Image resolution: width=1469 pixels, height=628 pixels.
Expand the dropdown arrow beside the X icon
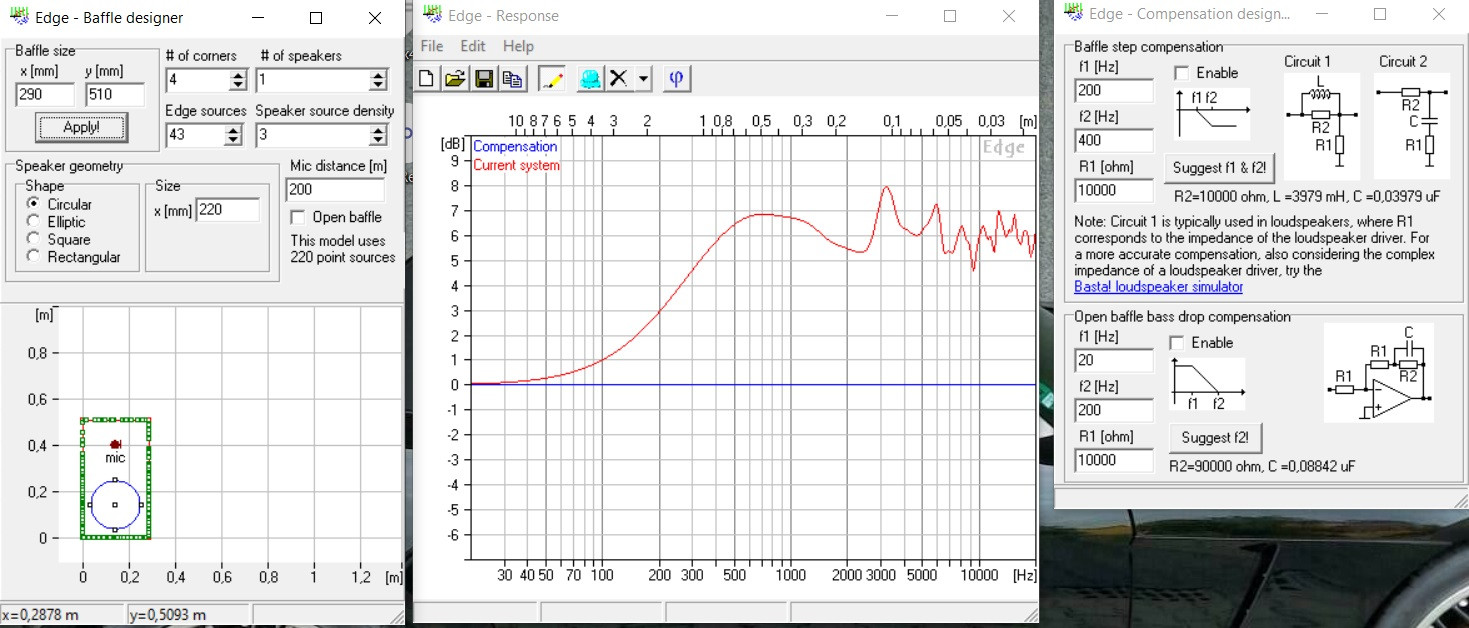643,79
